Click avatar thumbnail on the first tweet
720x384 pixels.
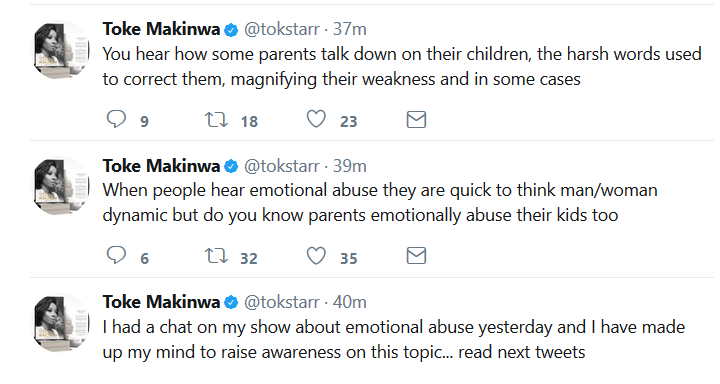click(61, 50)
